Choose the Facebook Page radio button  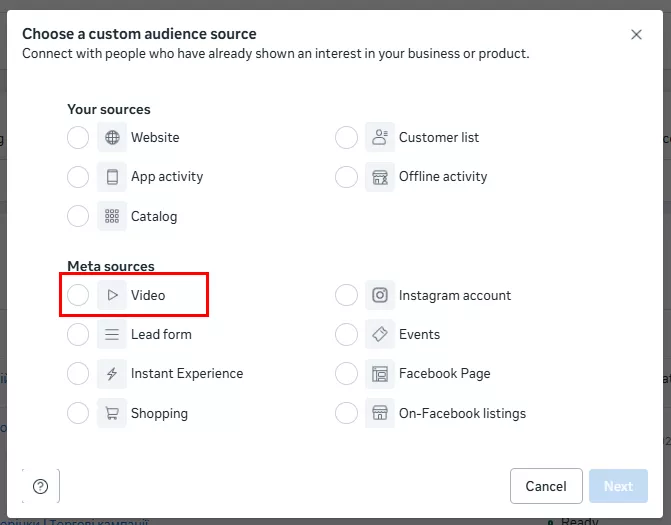[x=346, y=374]
